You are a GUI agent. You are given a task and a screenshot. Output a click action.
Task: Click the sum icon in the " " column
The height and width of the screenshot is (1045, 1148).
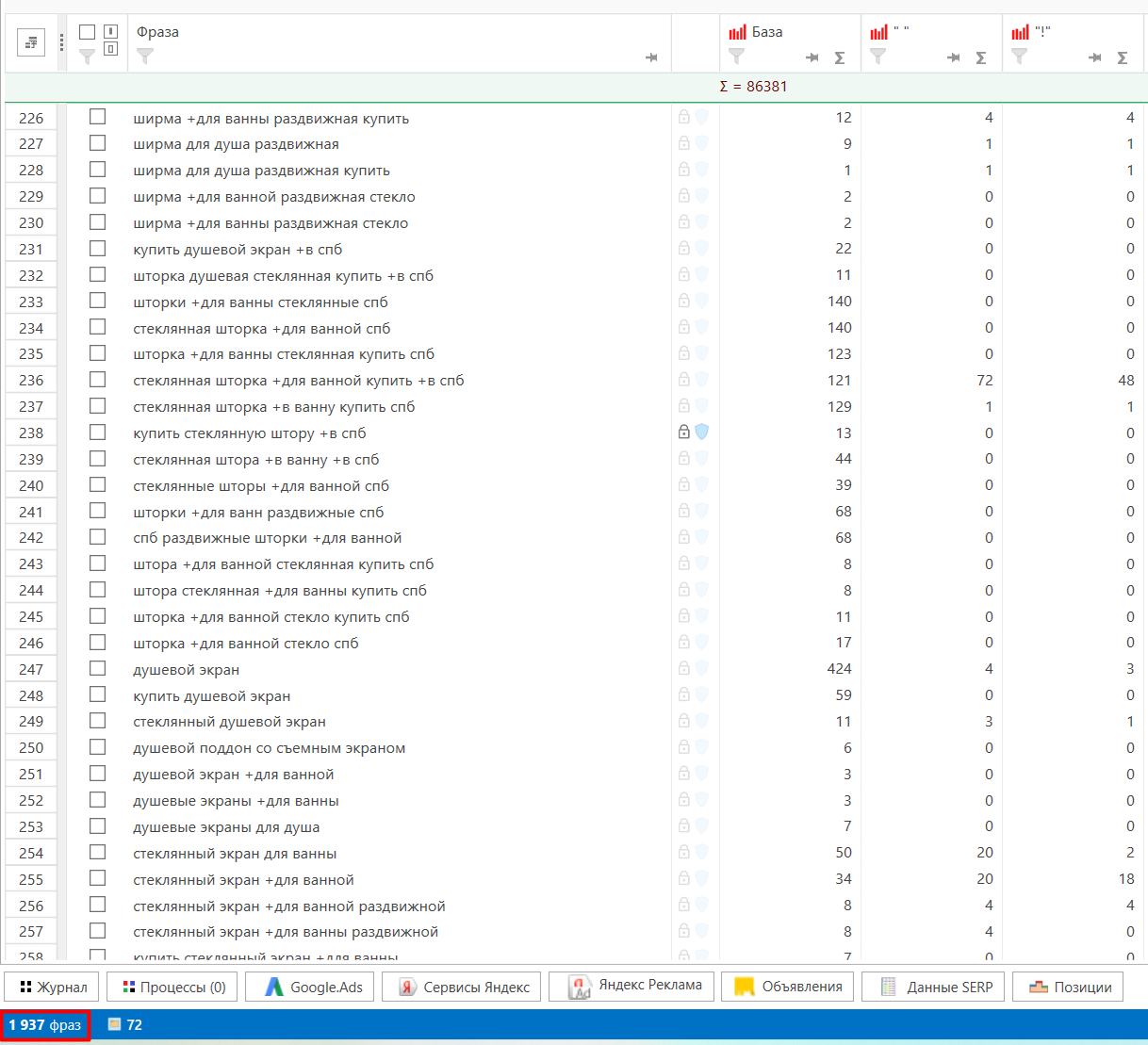[981, 57]
